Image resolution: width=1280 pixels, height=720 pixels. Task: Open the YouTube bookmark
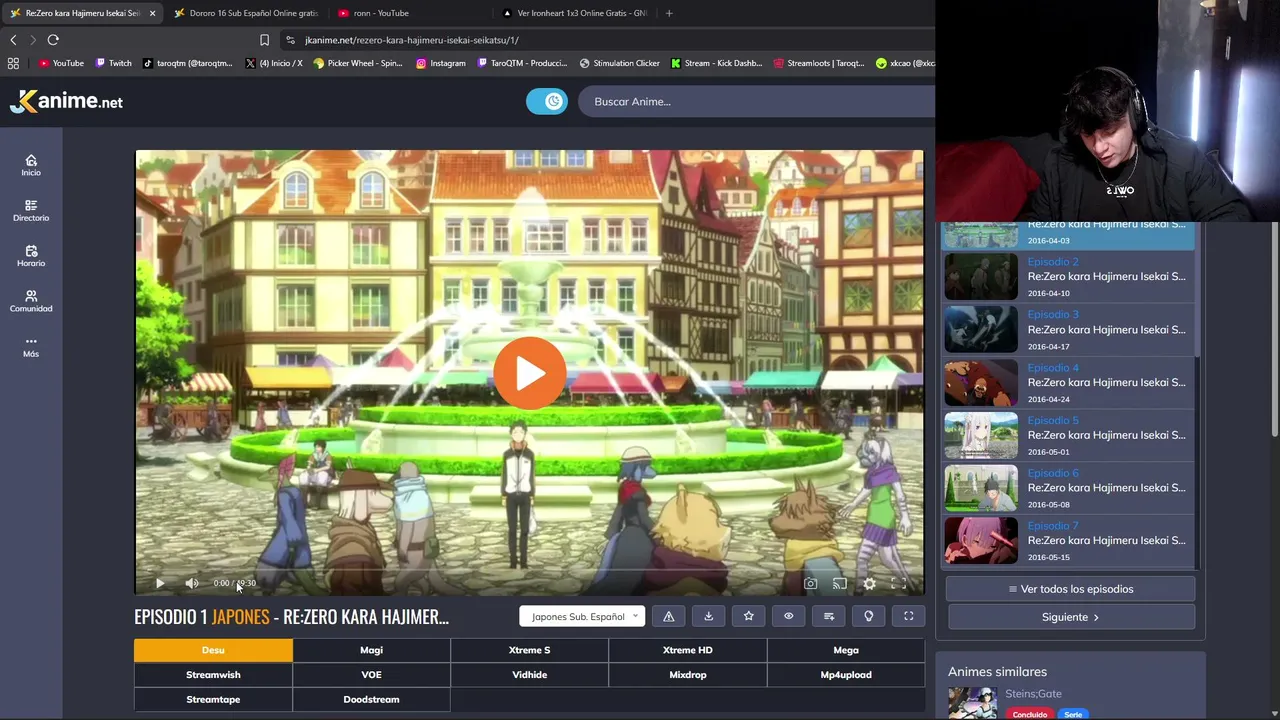(61, 63)
